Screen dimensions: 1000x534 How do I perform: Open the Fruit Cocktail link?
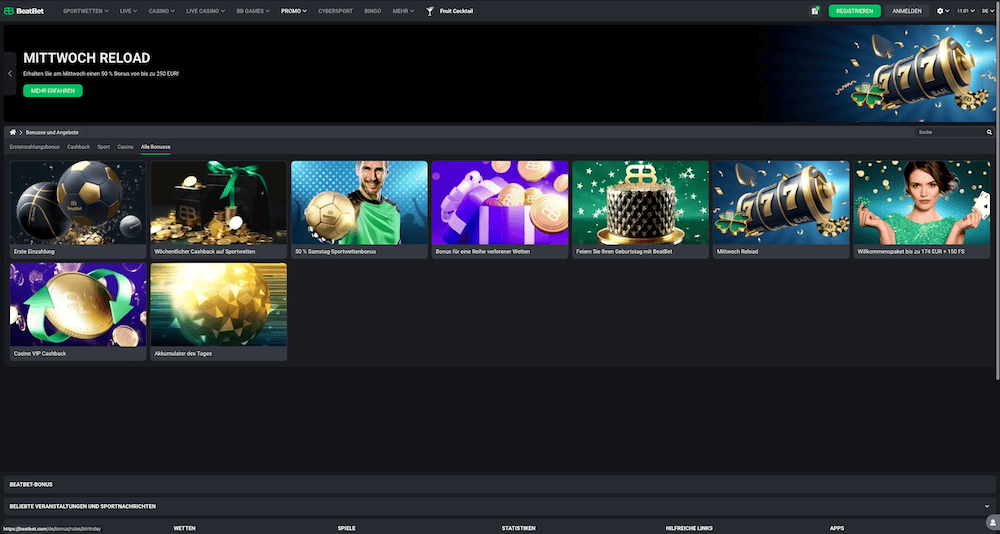(457, 11)
